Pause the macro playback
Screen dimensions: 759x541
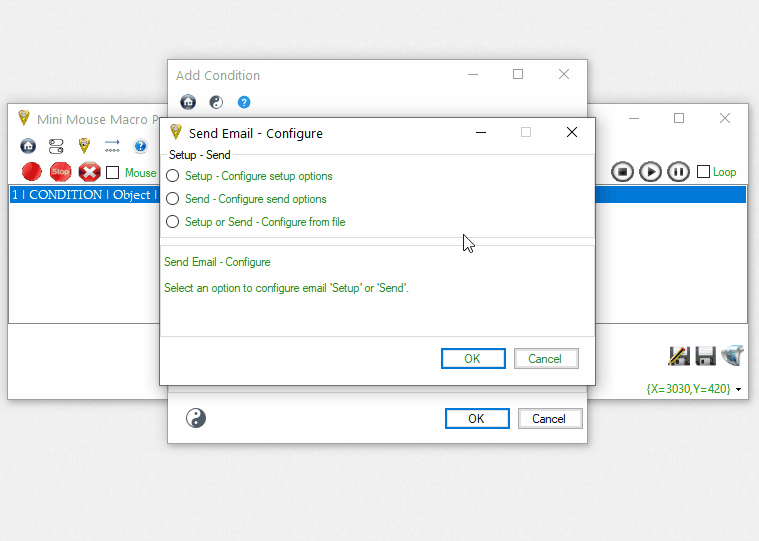[678, 172]
